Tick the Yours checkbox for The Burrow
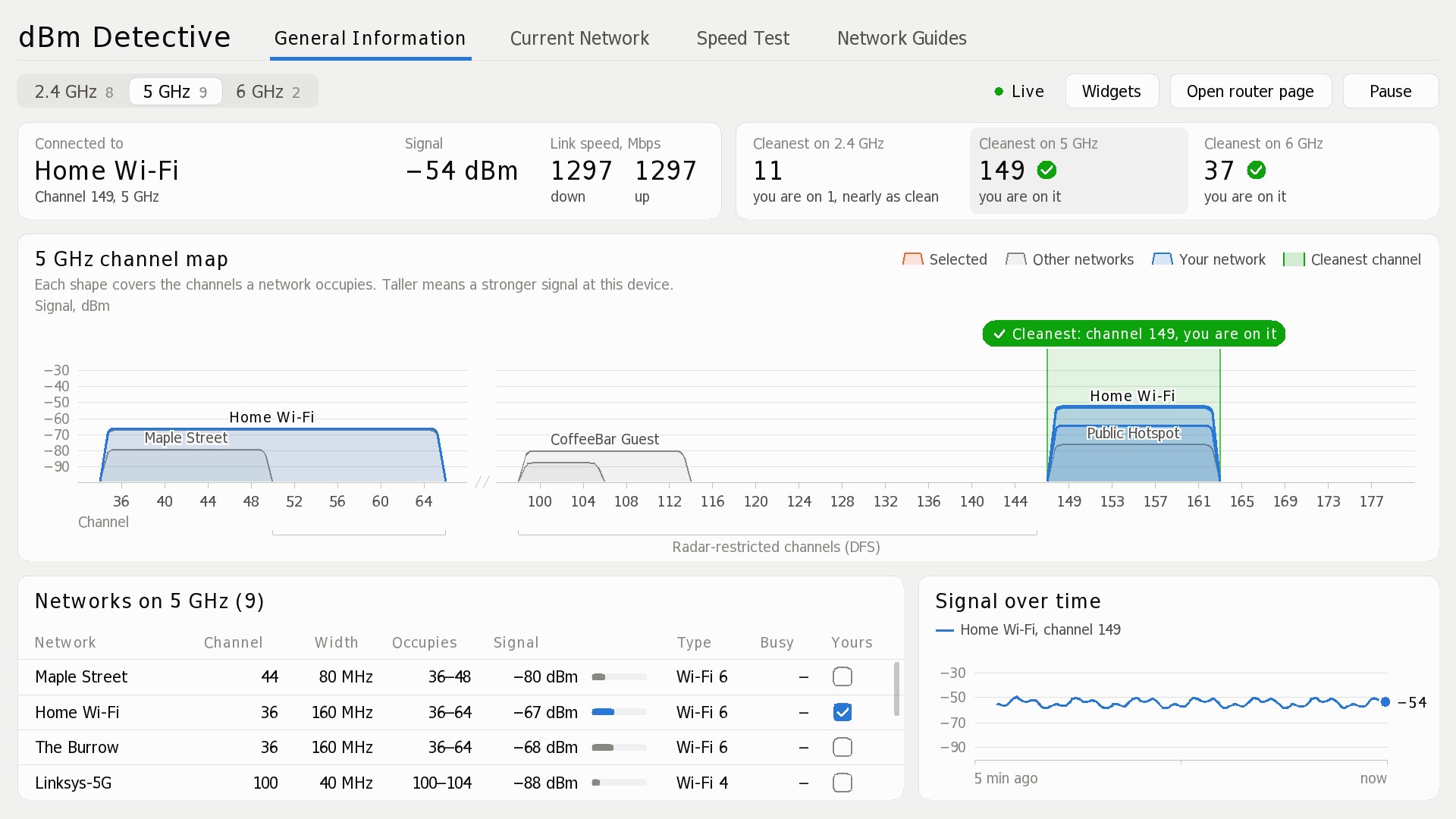 coord(843,747)
